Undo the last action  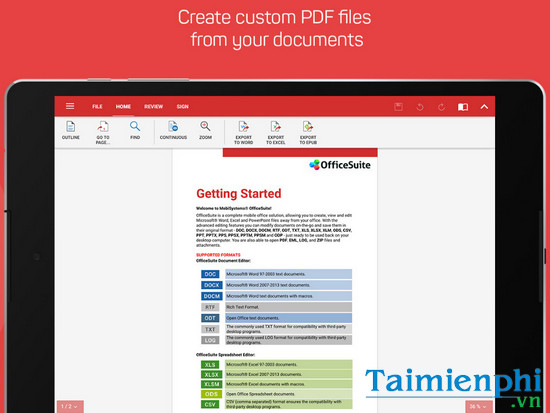pos(420,107)
